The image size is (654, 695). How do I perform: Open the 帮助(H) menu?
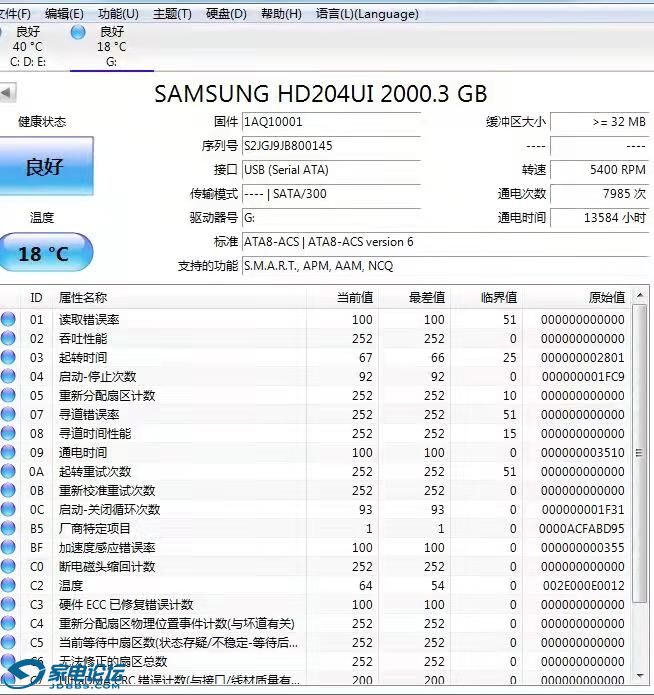pos(281,14)
